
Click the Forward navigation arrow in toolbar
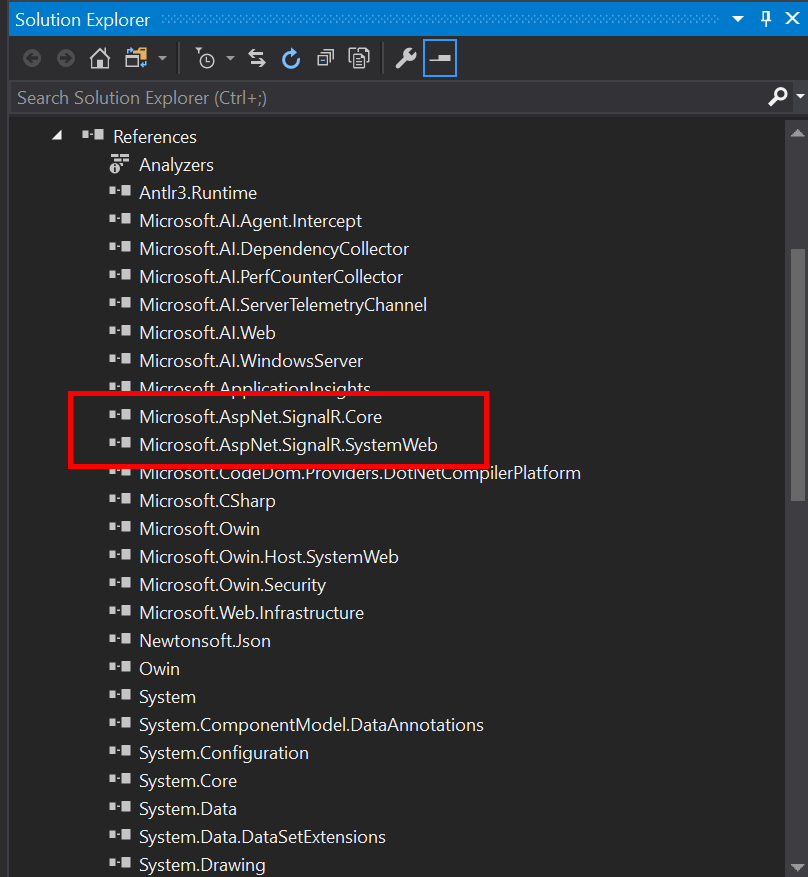66,58
